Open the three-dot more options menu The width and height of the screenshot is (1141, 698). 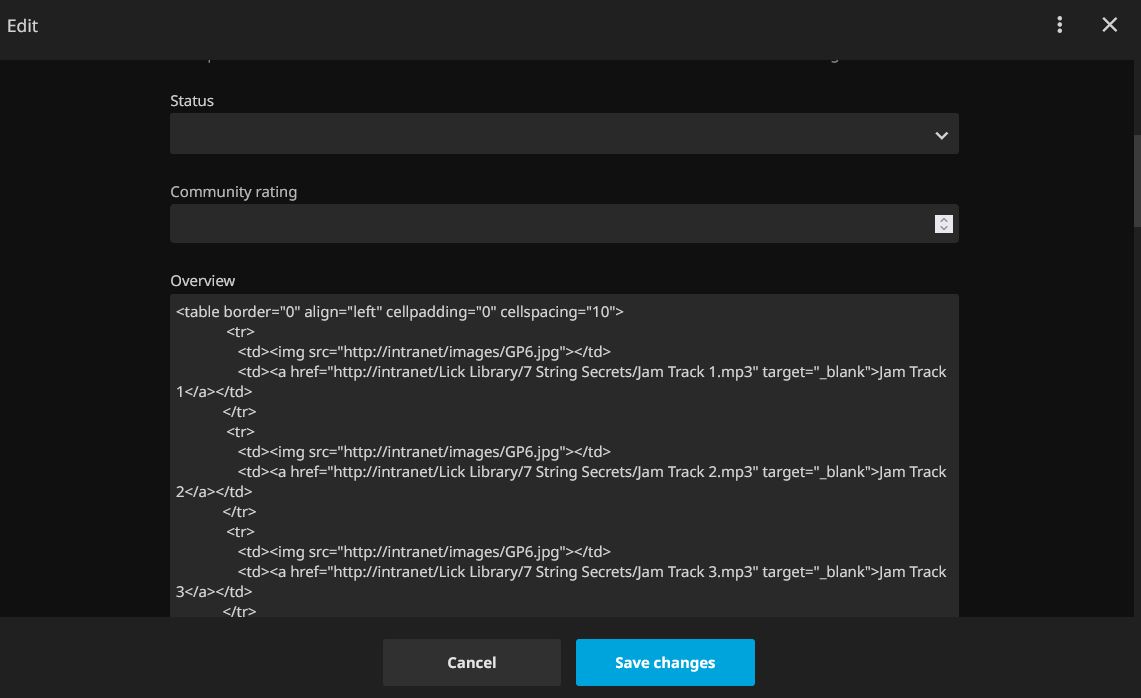[x=1059, y=25]
